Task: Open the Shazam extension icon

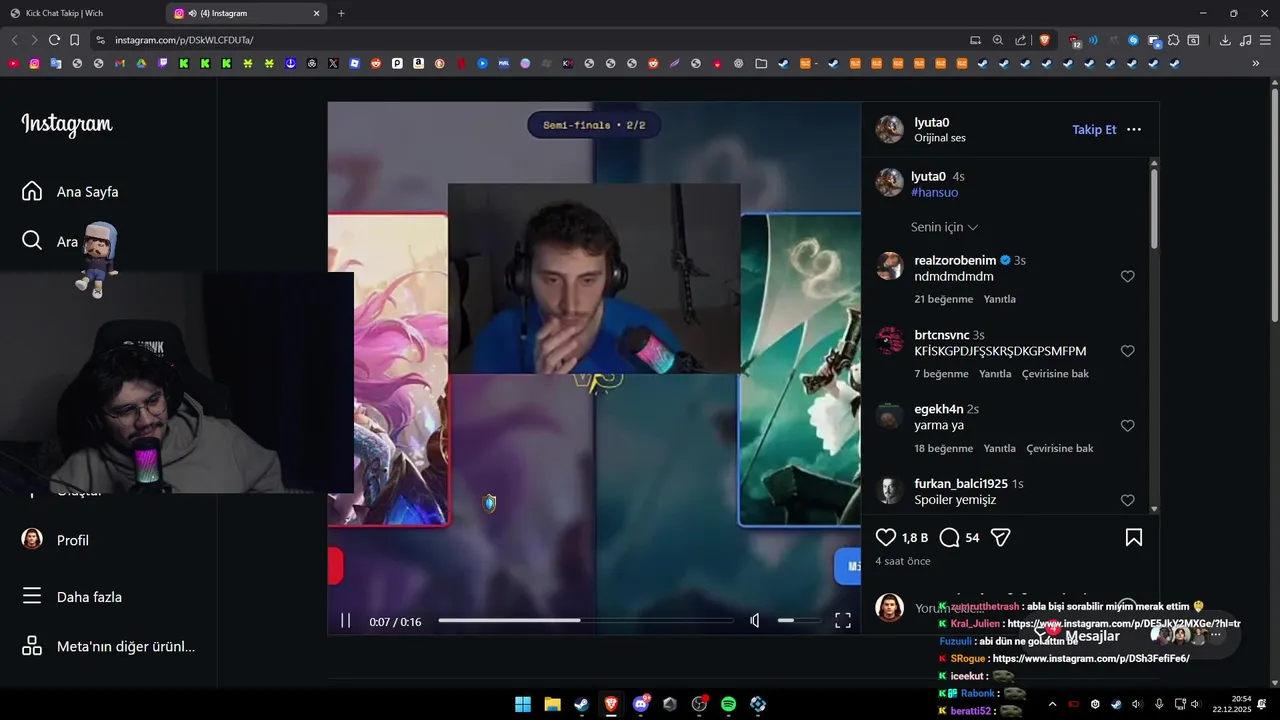Action: pos(1133,40)
